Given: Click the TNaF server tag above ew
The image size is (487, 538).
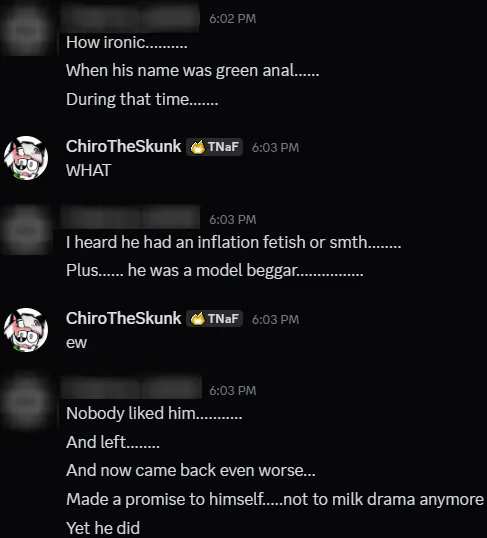Looking at the screenshot, I should click(214, 319).
